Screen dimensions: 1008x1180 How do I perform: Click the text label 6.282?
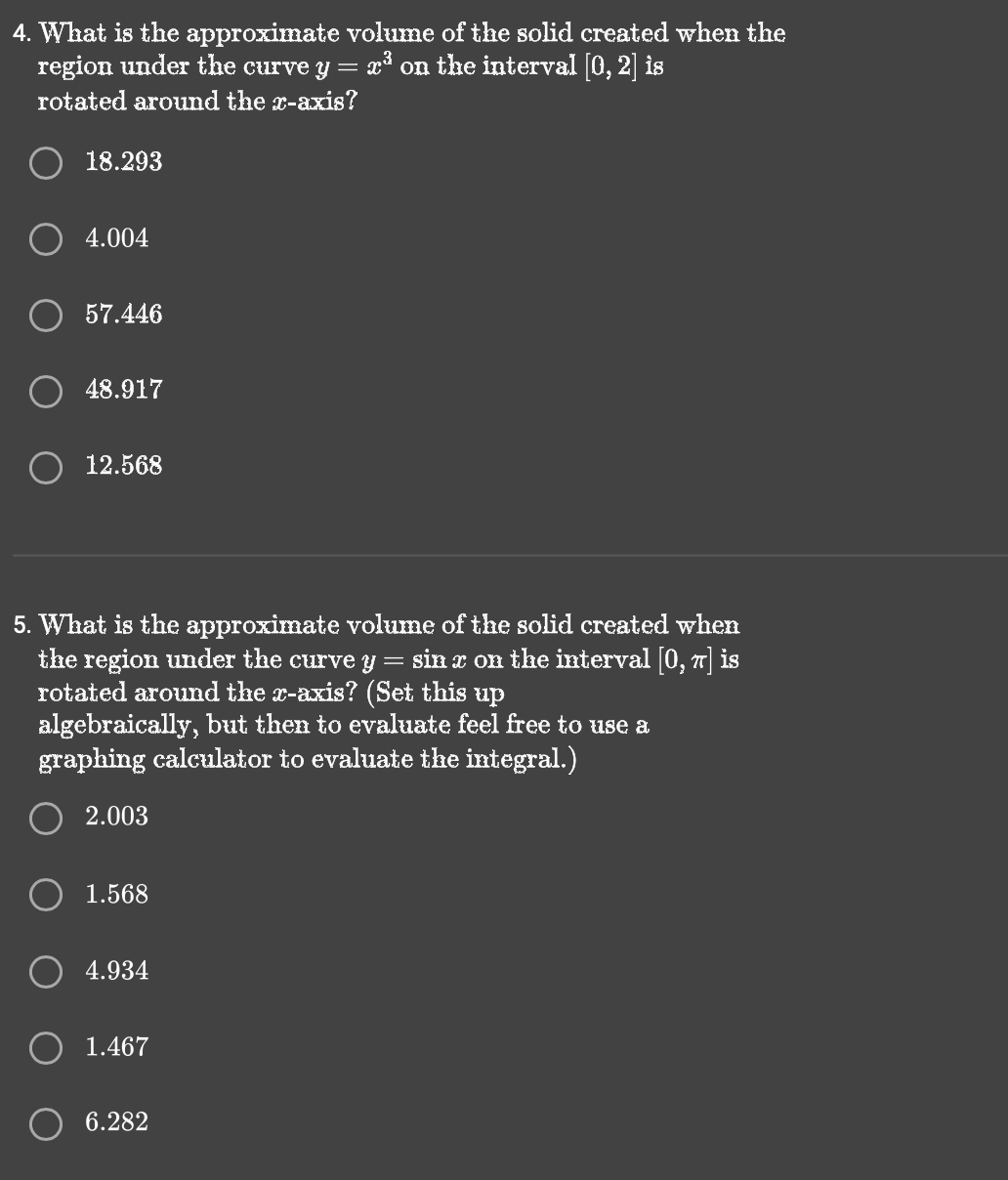(116, 1122)
